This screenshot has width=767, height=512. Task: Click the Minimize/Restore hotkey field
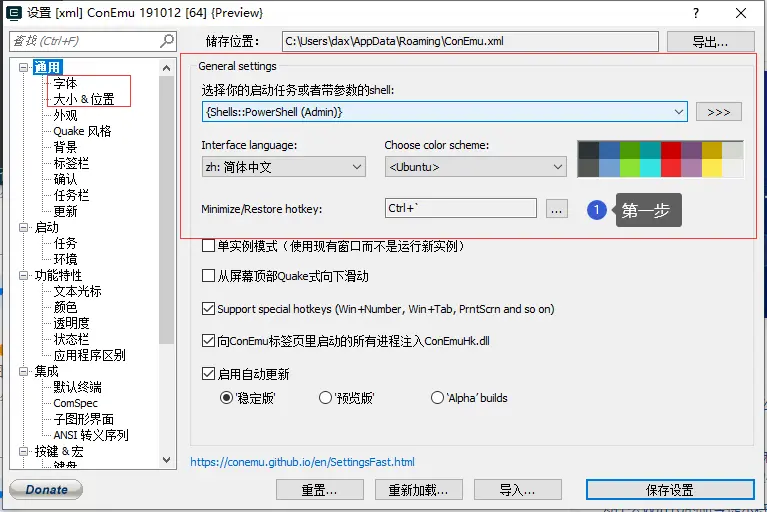(x=461, y=208)
